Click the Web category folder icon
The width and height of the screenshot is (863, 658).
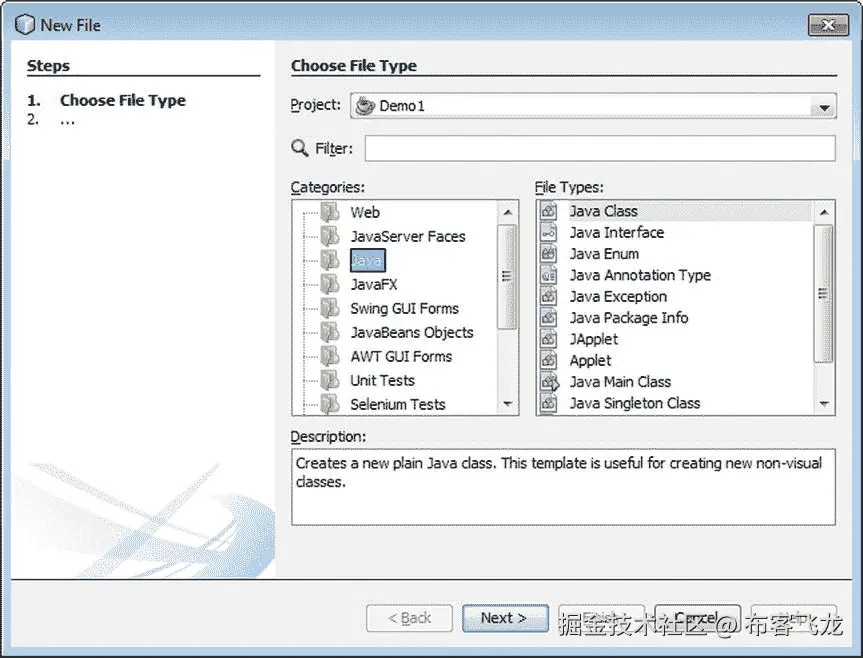pyautogui.click(x=330, y=212)
